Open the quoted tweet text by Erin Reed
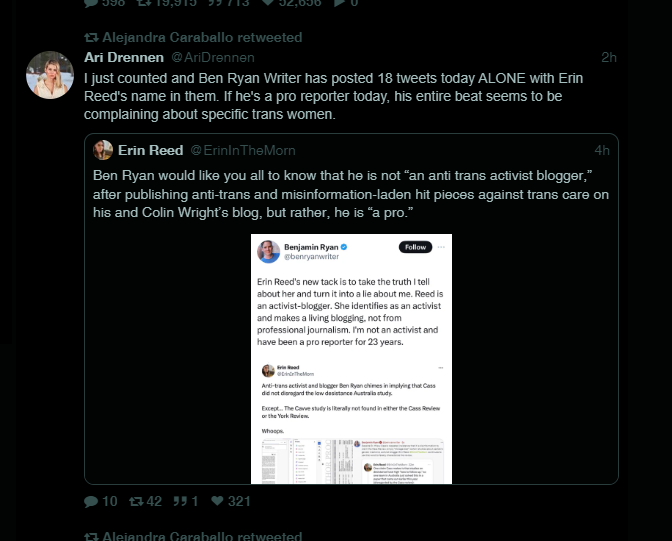 pyautogui.click(x=350, y=194)
